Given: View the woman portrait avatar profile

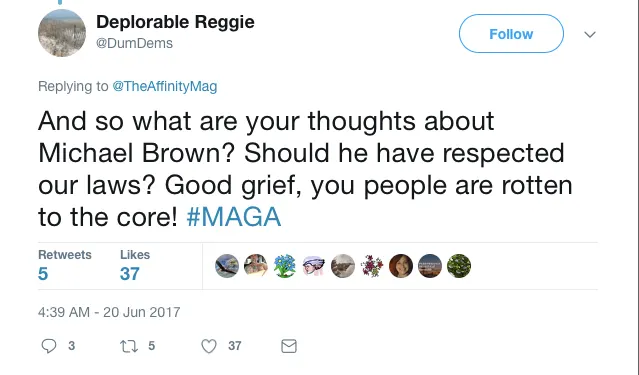Looking at the screenshot, I should pos(401,266).
